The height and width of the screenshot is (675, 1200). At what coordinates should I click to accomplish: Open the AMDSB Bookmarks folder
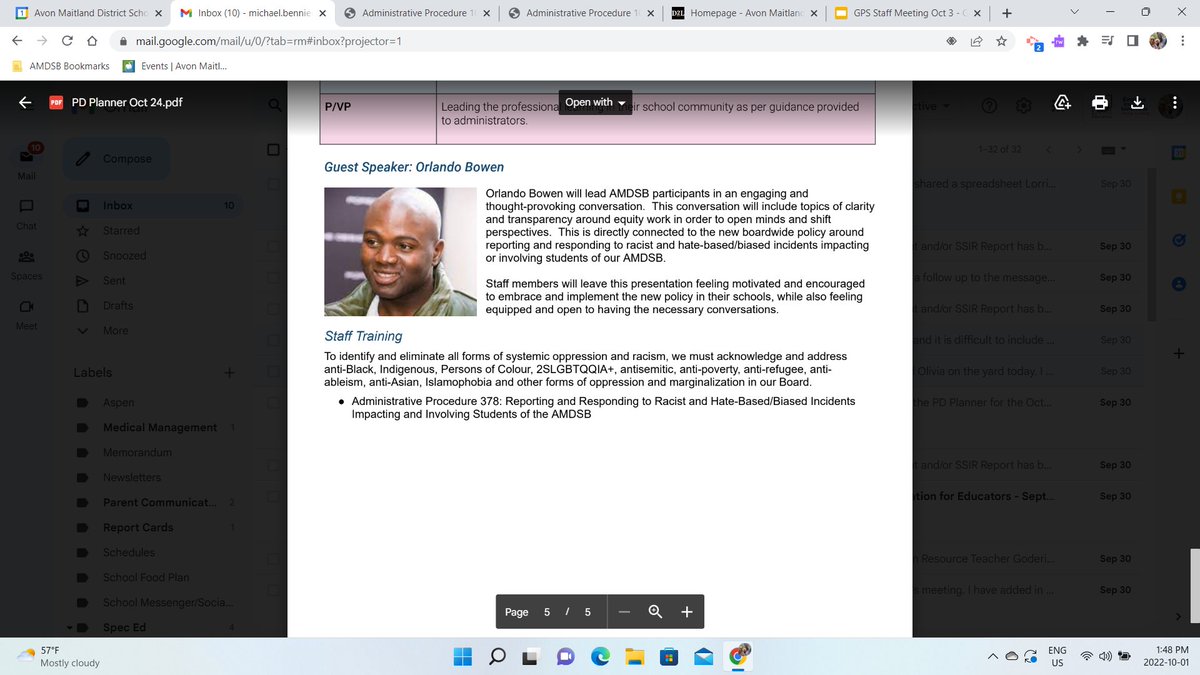pyautogui.click(x=60, y=67)
